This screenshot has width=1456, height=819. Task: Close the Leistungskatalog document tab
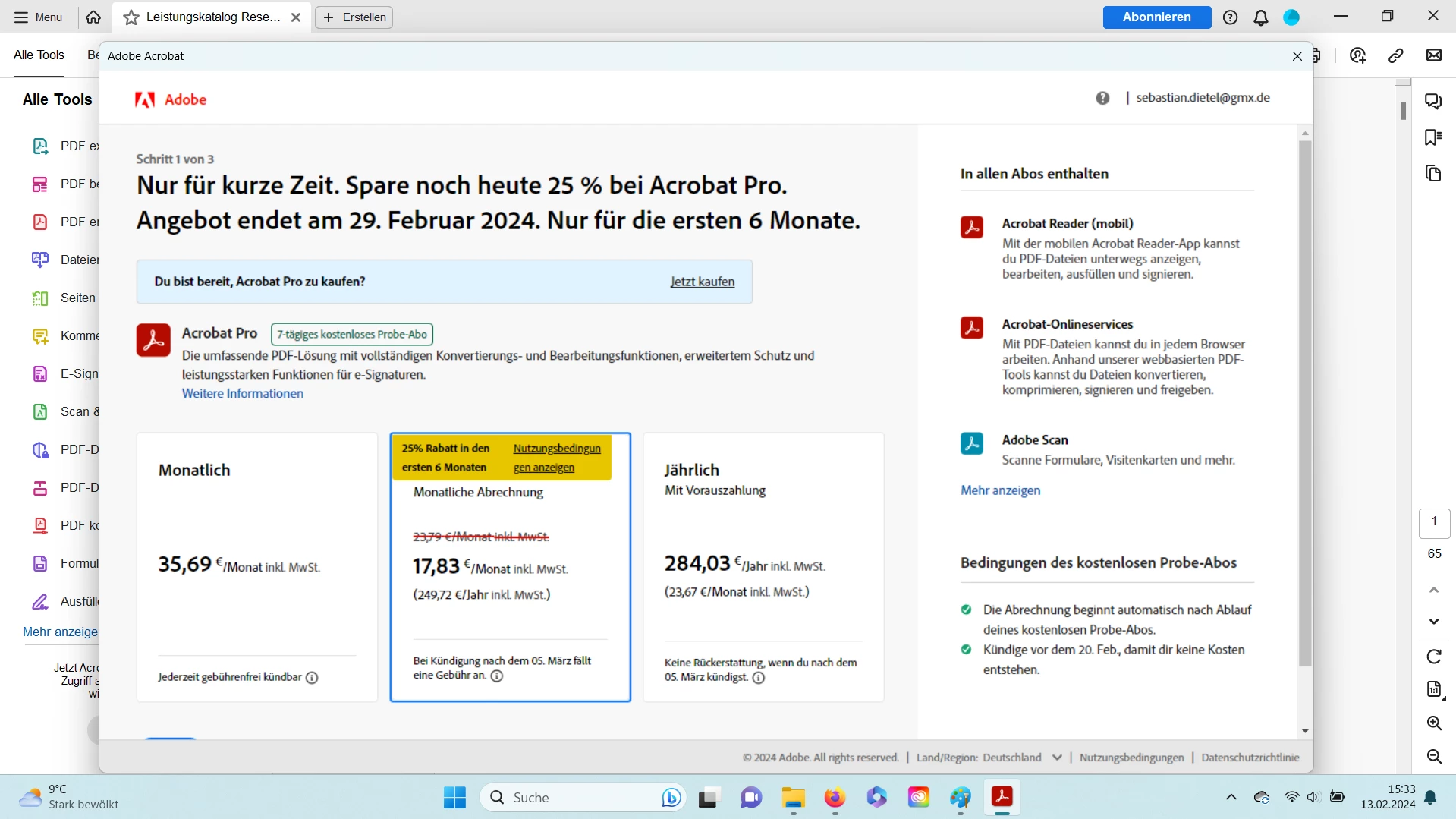[x=296, y=17]
